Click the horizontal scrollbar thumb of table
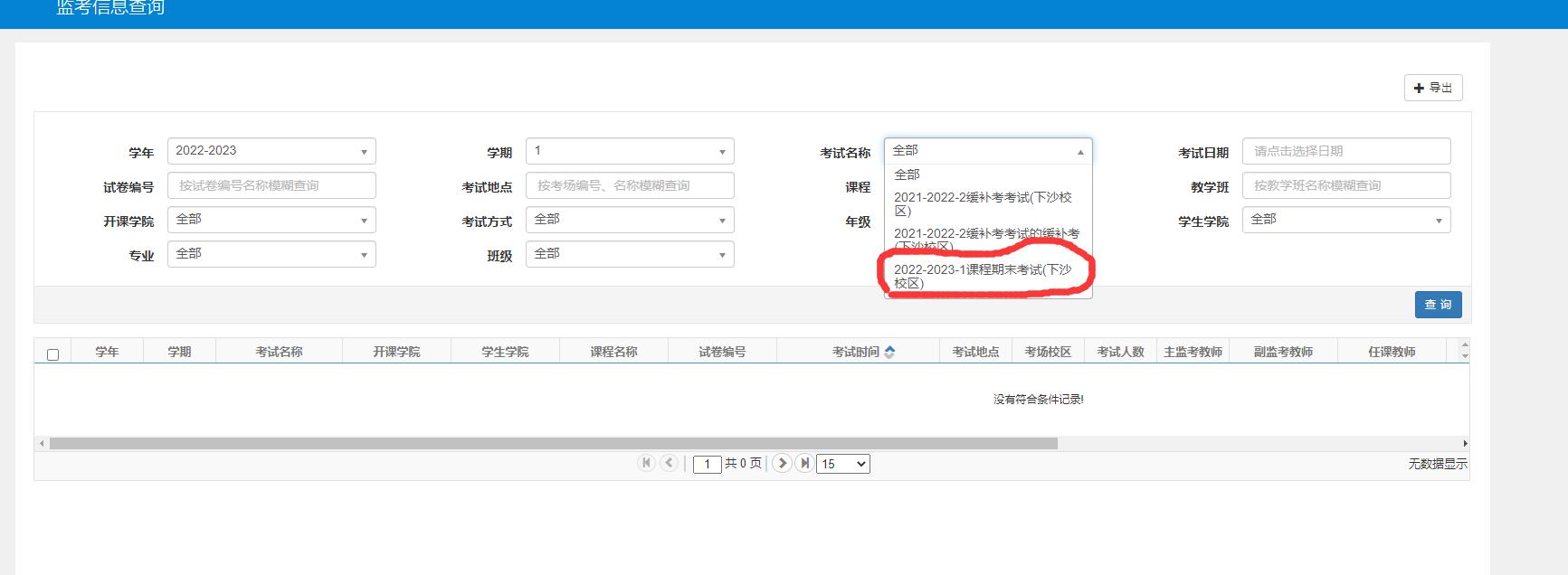This screenshot has width=1568, height=575. coord(553,444)
